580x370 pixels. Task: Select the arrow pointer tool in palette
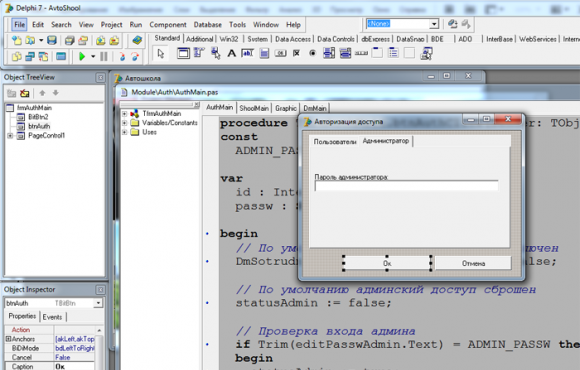click(x=161, y=54)
